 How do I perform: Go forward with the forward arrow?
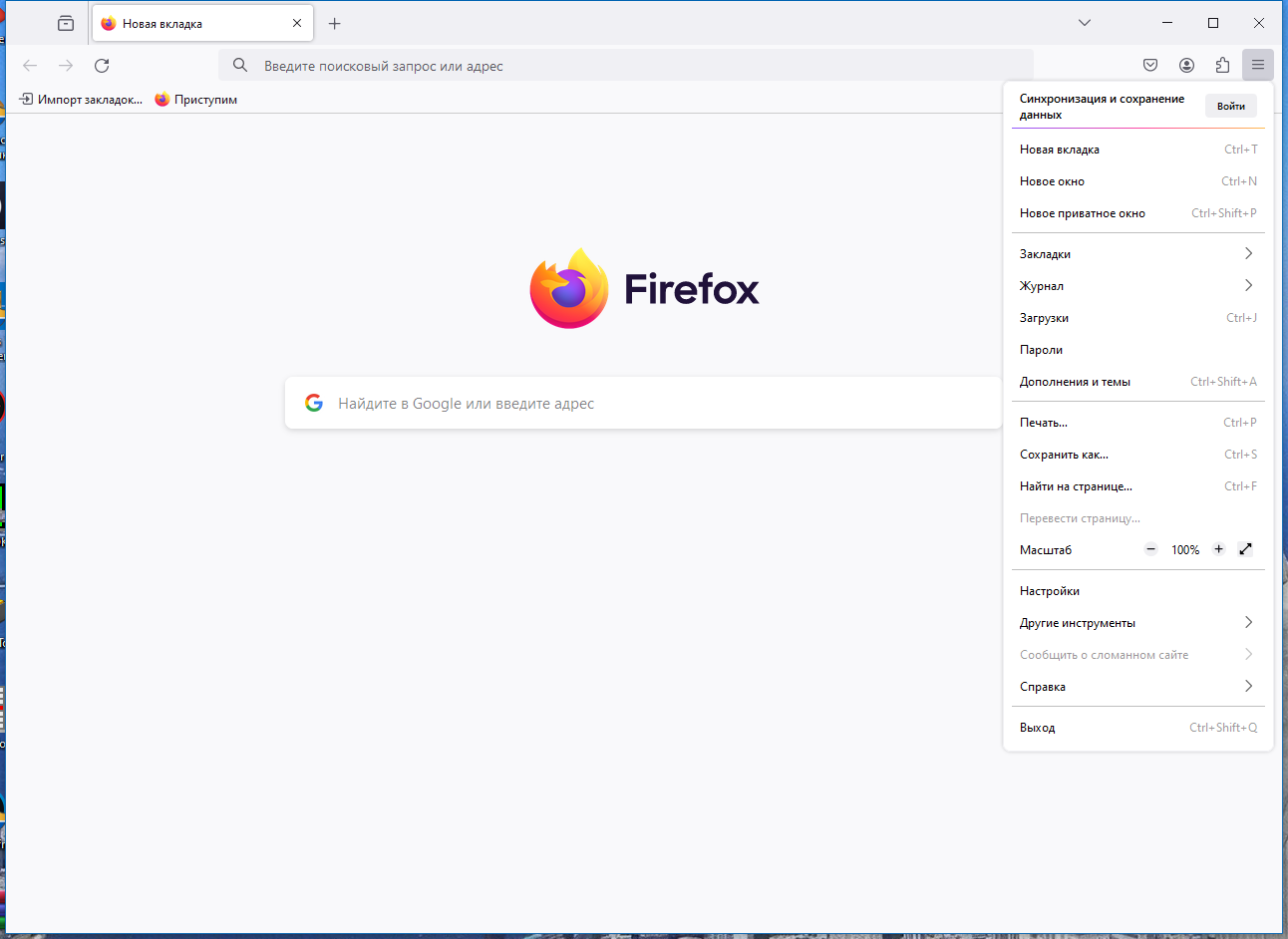pyautogui.click(x=66, y=66)
